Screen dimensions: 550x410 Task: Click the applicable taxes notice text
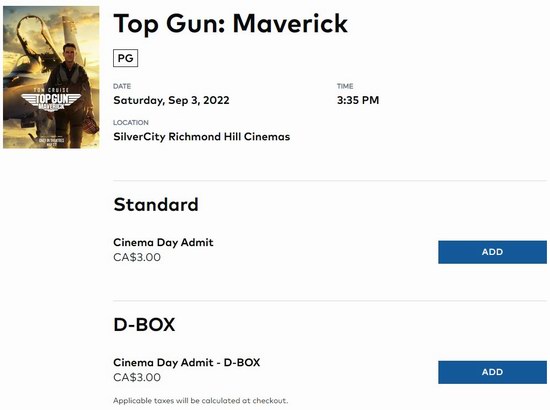coord(201,401)
